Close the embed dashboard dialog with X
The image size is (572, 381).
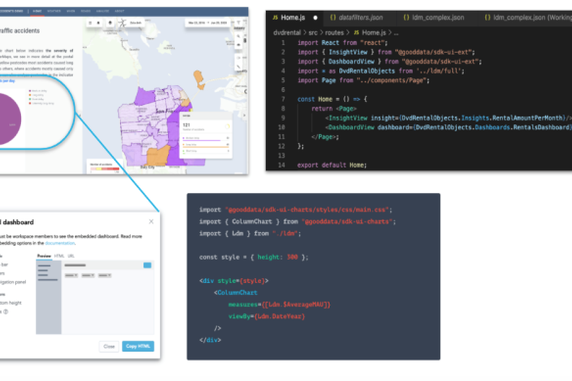pos(151,222)
